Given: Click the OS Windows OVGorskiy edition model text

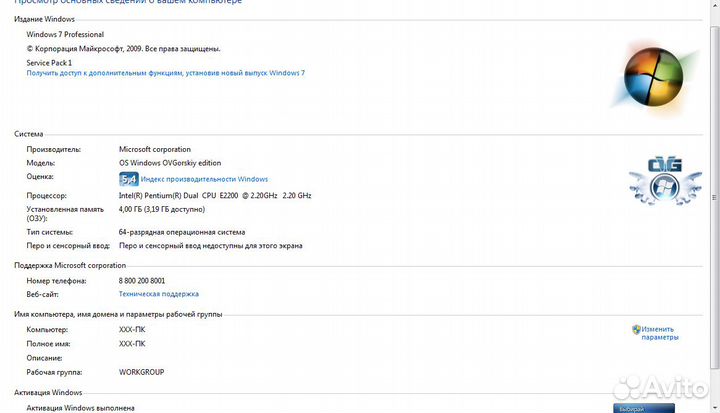Looking at the screenshot, I should (x=170, y=162).
